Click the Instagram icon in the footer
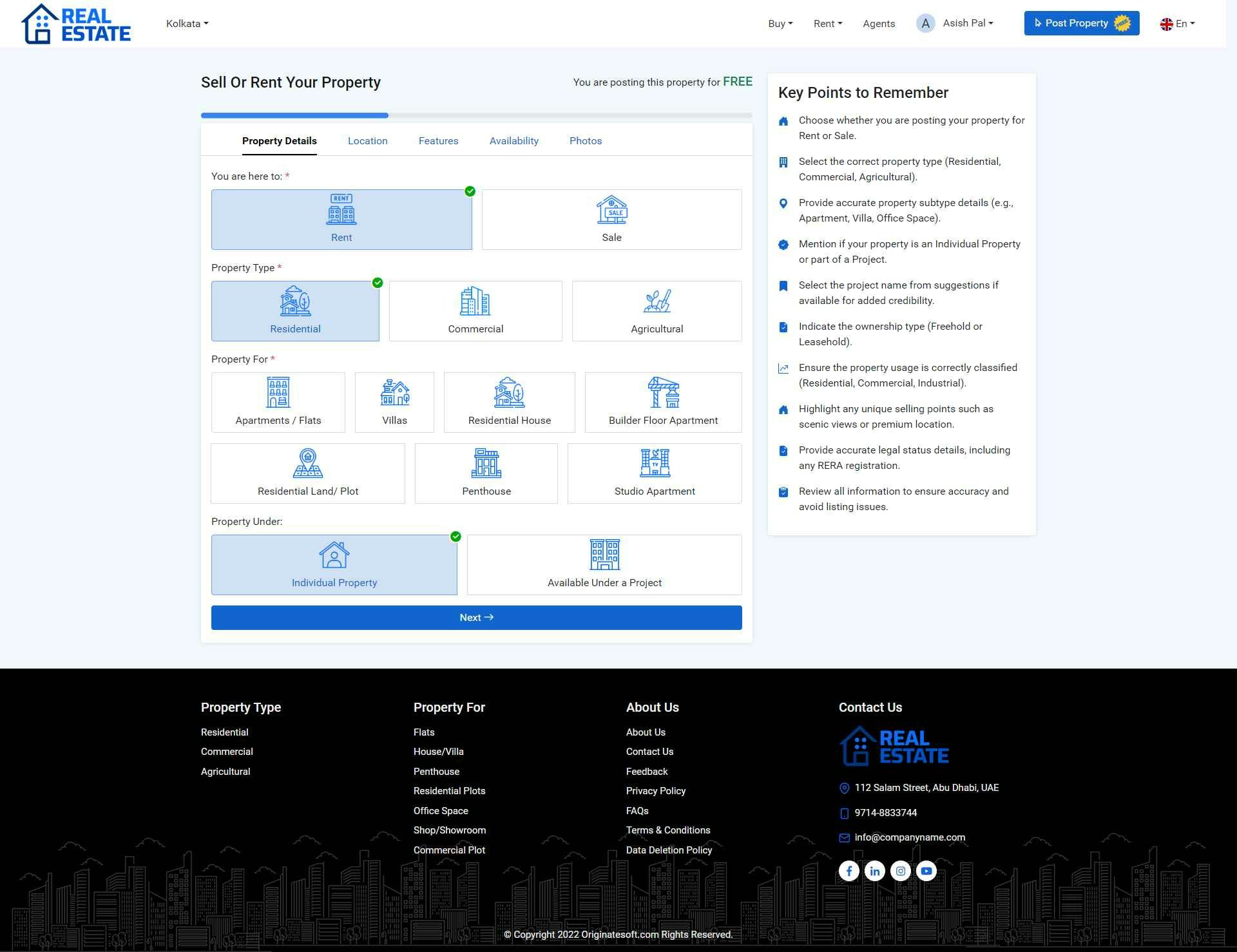This screenshot has width=1237, height=952. [x=900, y=871]
